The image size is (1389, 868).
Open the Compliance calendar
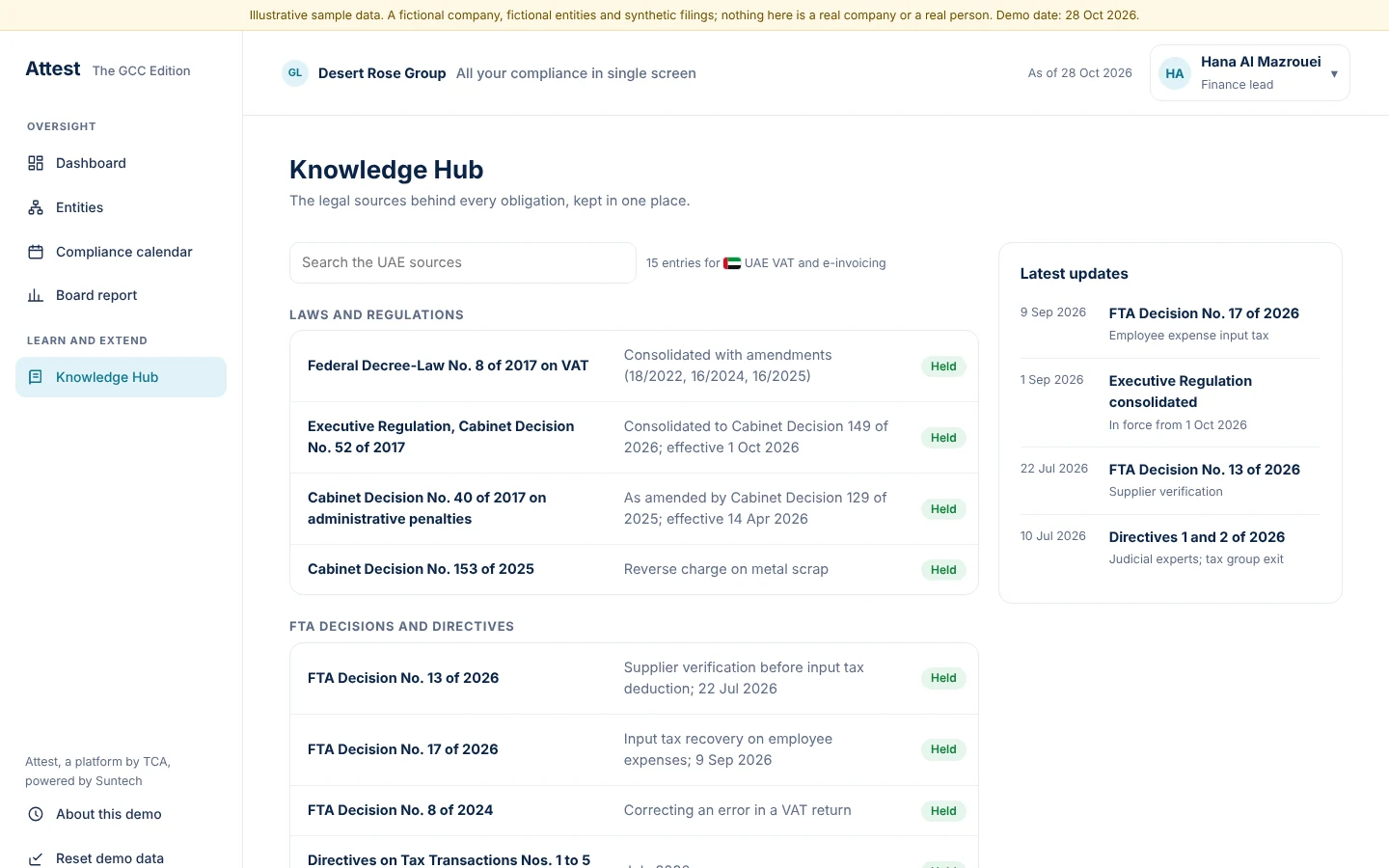pos(121,252)
